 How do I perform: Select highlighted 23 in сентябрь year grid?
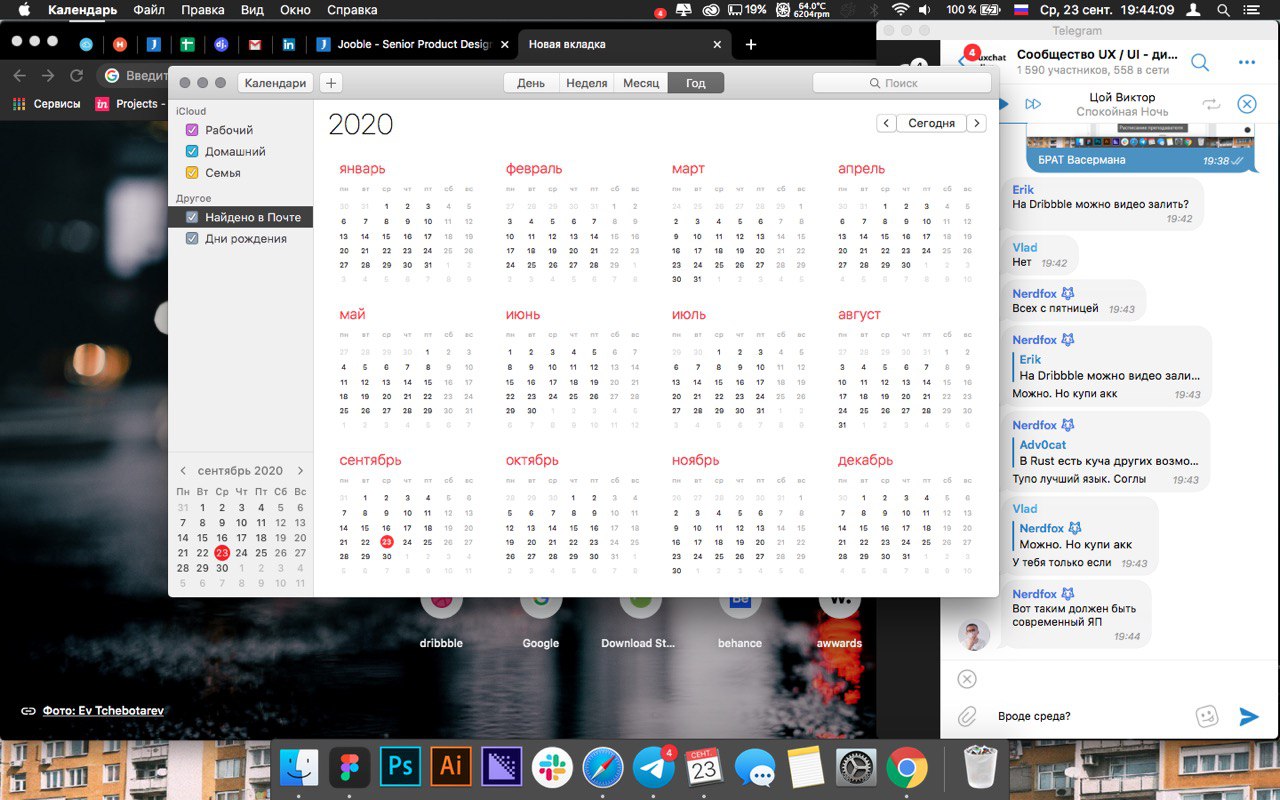(386, 542)
